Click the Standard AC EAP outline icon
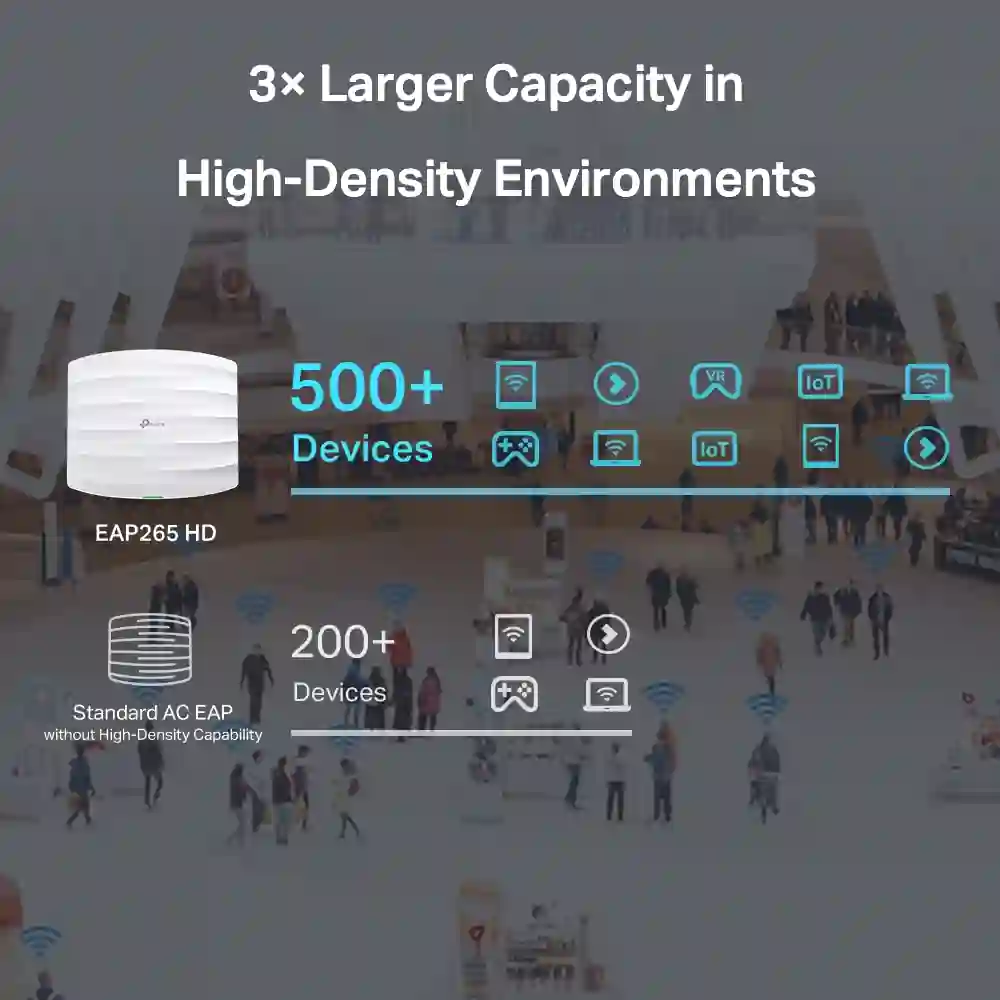 (x=148, y=651)
